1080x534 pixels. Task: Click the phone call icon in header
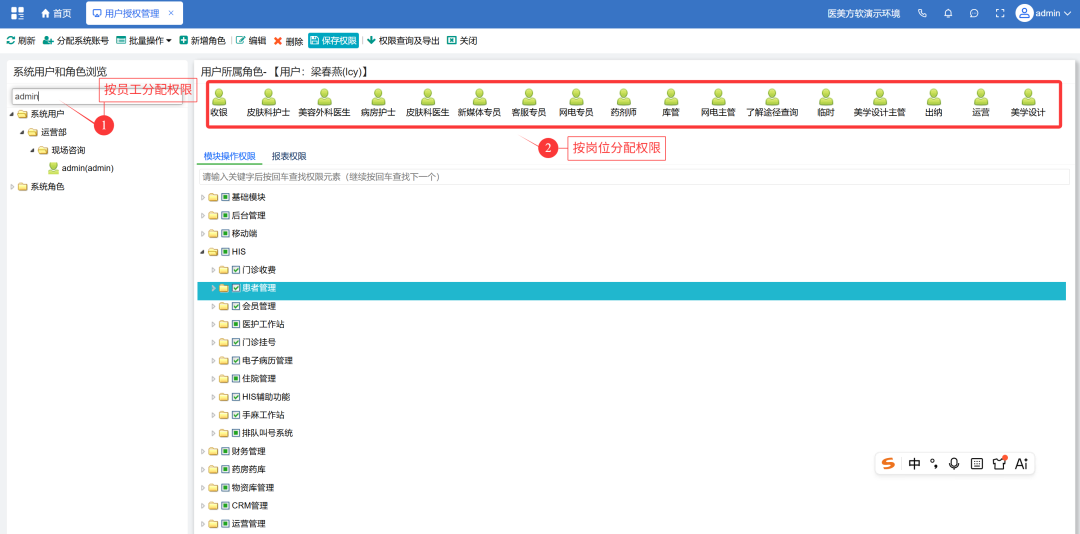[x=923, y=13]
